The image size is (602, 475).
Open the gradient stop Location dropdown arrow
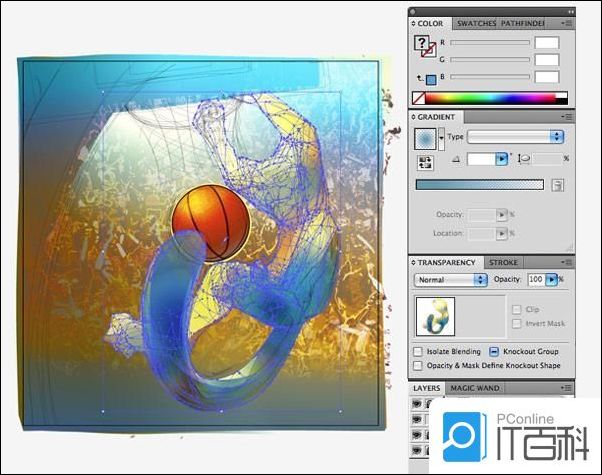(x=502, y=233)
